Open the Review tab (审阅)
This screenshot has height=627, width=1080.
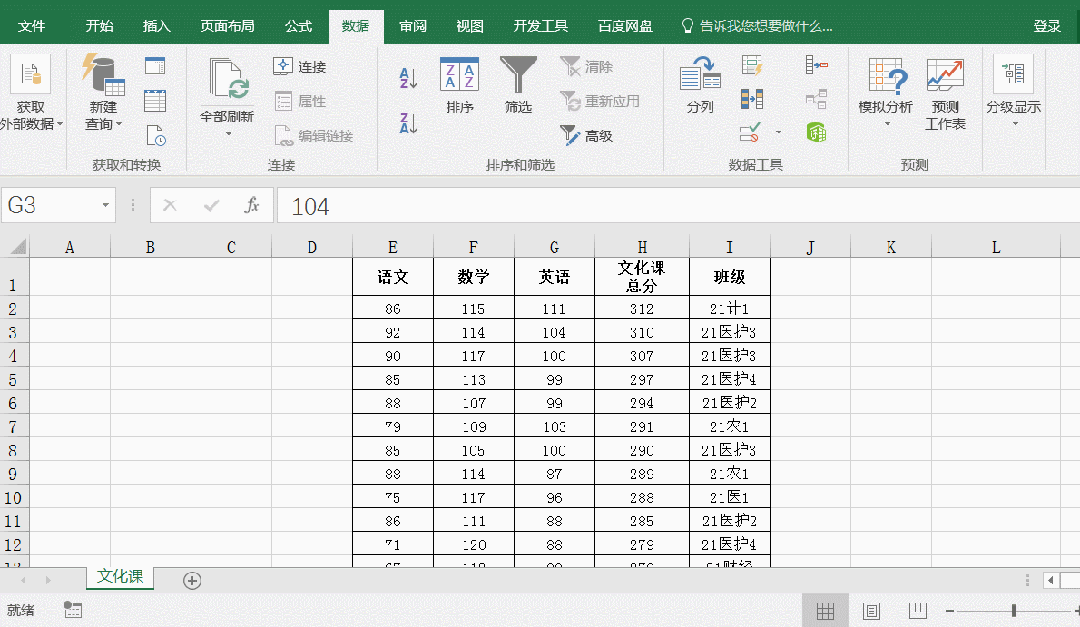pyautogui.click(x=413, y=26)
